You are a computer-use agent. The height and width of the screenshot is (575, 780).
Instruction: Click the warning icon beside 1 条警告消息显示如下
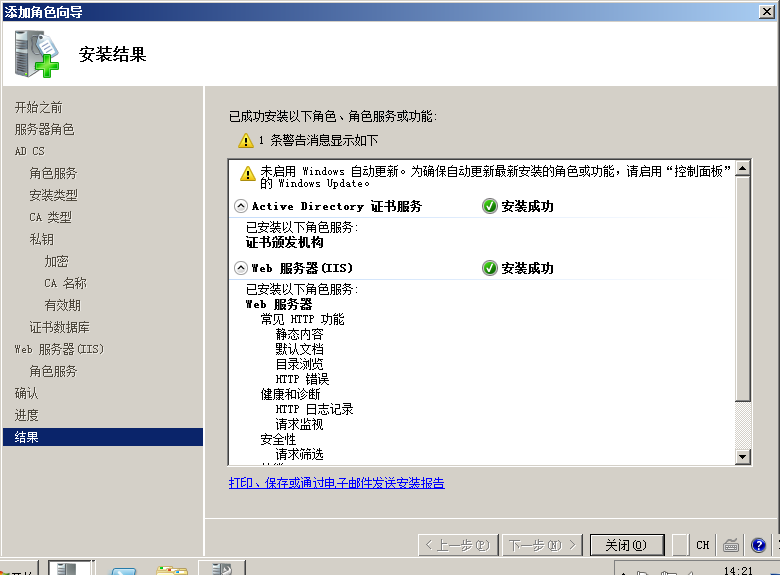(246, 141)
